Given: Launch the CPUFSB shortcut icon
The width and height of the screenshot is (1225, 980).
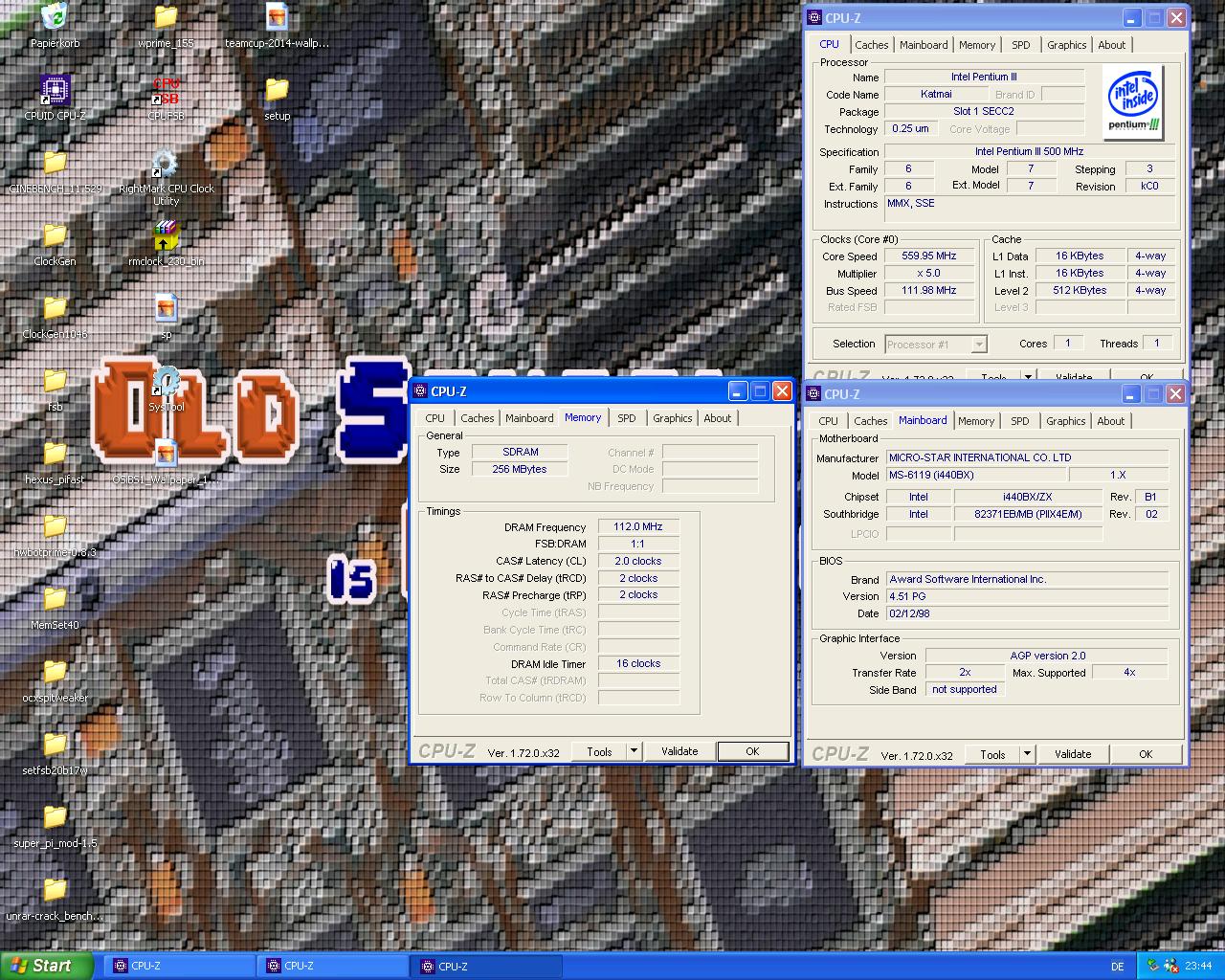Looking at the screenshot, I should click(166, 90).
